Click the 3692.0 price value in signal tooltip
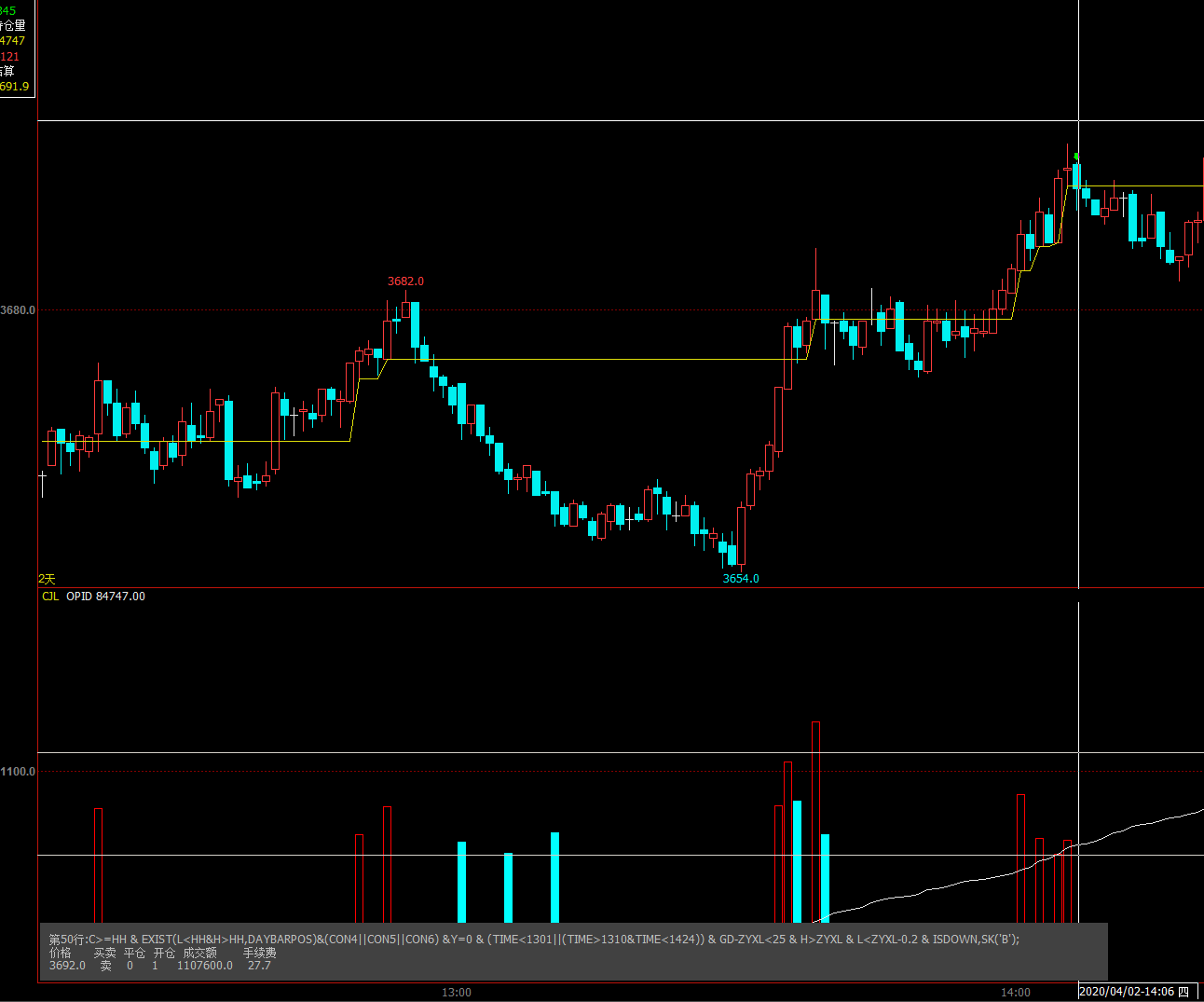The width and height of the screenshot is (1204, 1002). pos(67,966)
